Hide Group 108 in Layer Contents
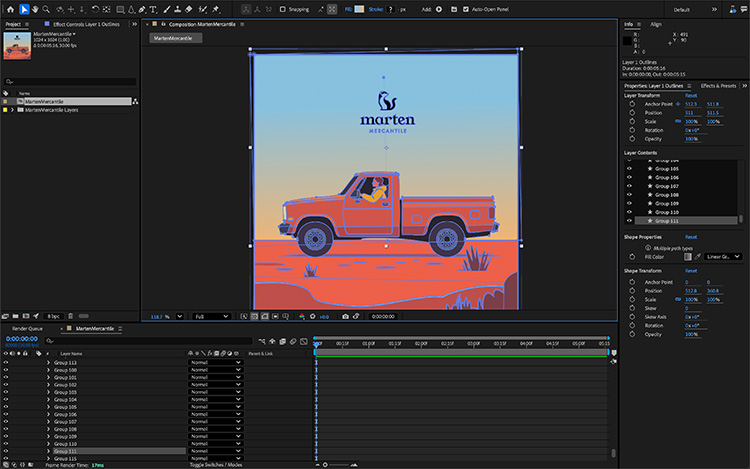750x469 pixels. pos(630,195)
